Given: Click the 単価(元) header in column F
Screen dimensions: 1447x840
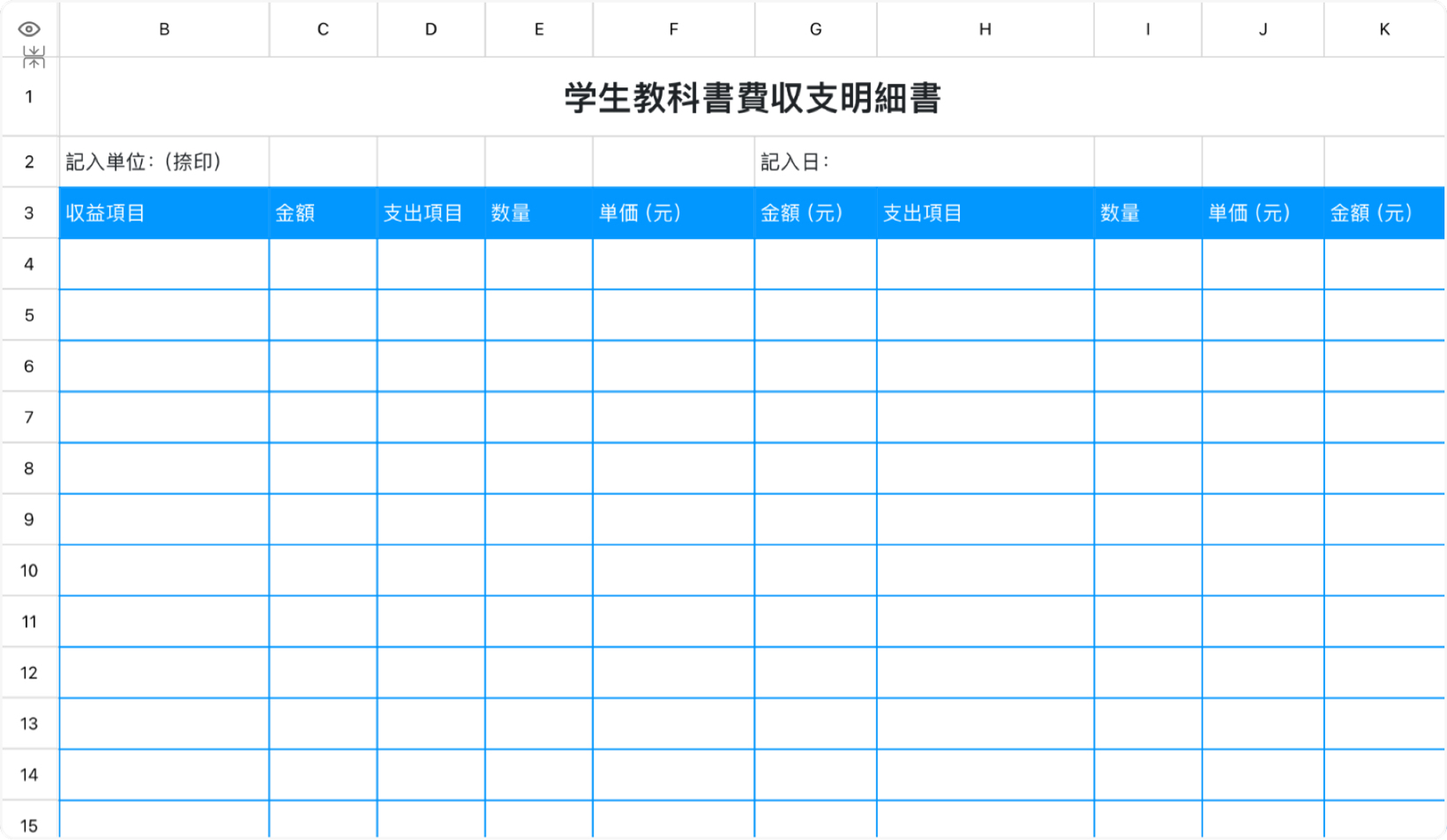Looking at the screenshot, I should (x=673, y=213).
